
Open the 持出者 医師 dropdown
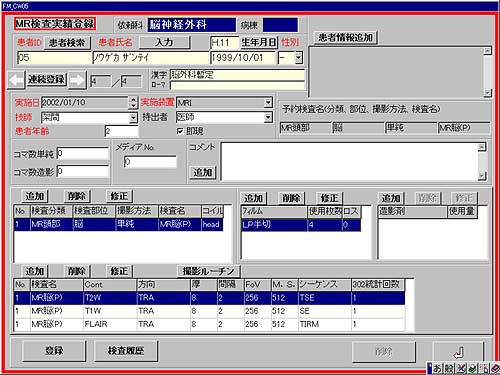pyautogui.click(x=268, y=117)
